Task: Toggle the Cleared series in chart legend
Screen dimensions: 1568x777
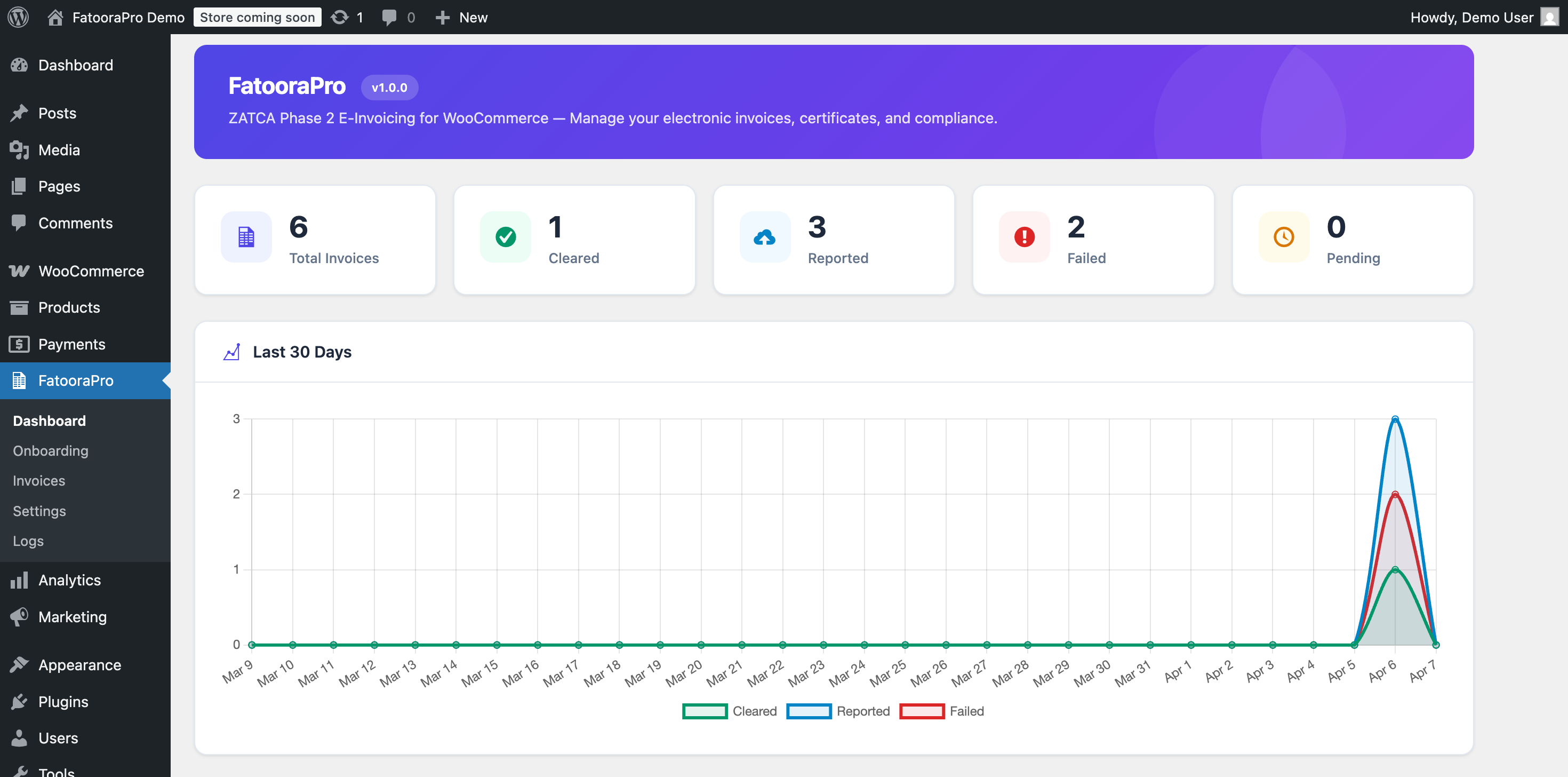Action: pos(729,711)
